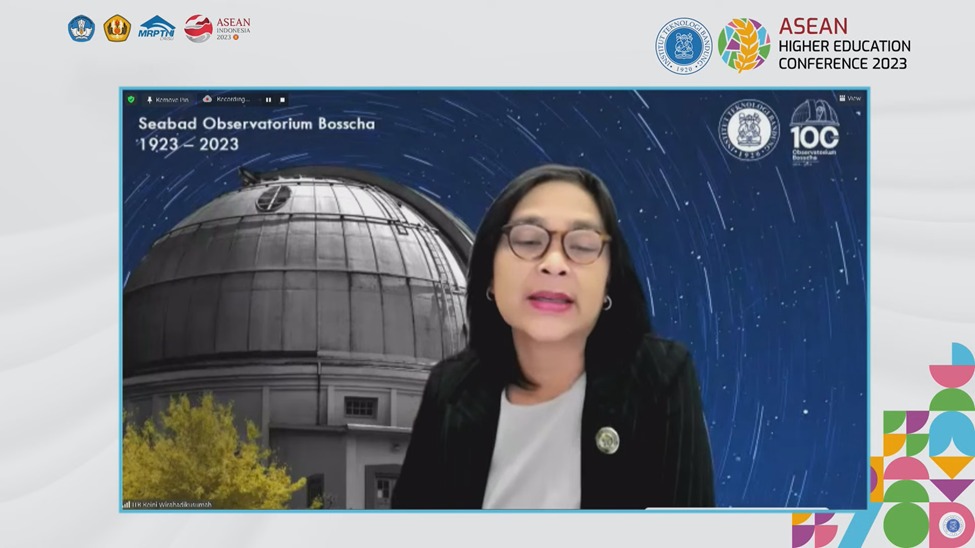Click the MRPTNI logo

(x=156, y=28)
